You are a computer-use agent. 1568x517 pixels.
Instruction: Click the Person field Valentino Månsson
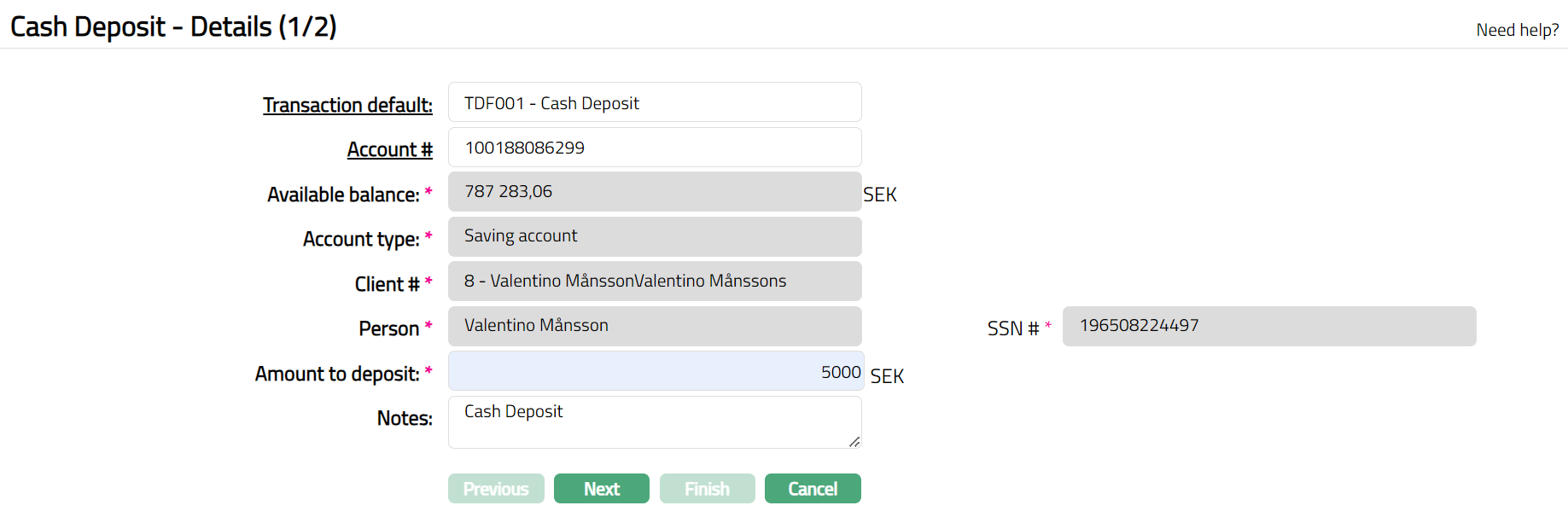tap(654, 326)
